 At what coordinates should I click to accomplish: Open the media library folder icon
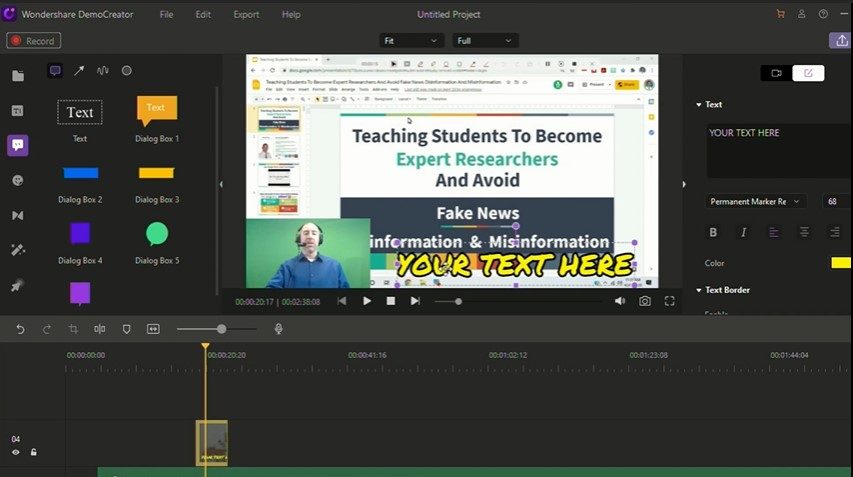pyautogui.click(x=18, y=76)
